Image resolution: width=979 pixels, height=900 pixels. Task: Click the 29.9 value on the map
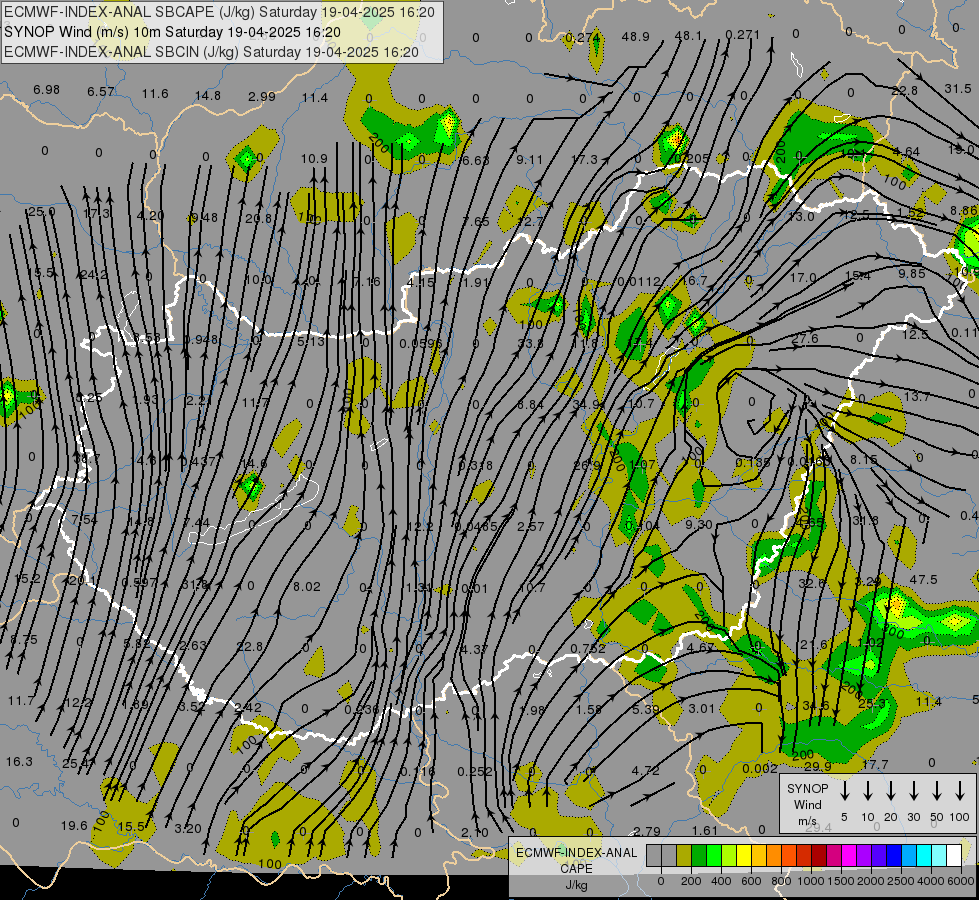[x=817, y=766]
